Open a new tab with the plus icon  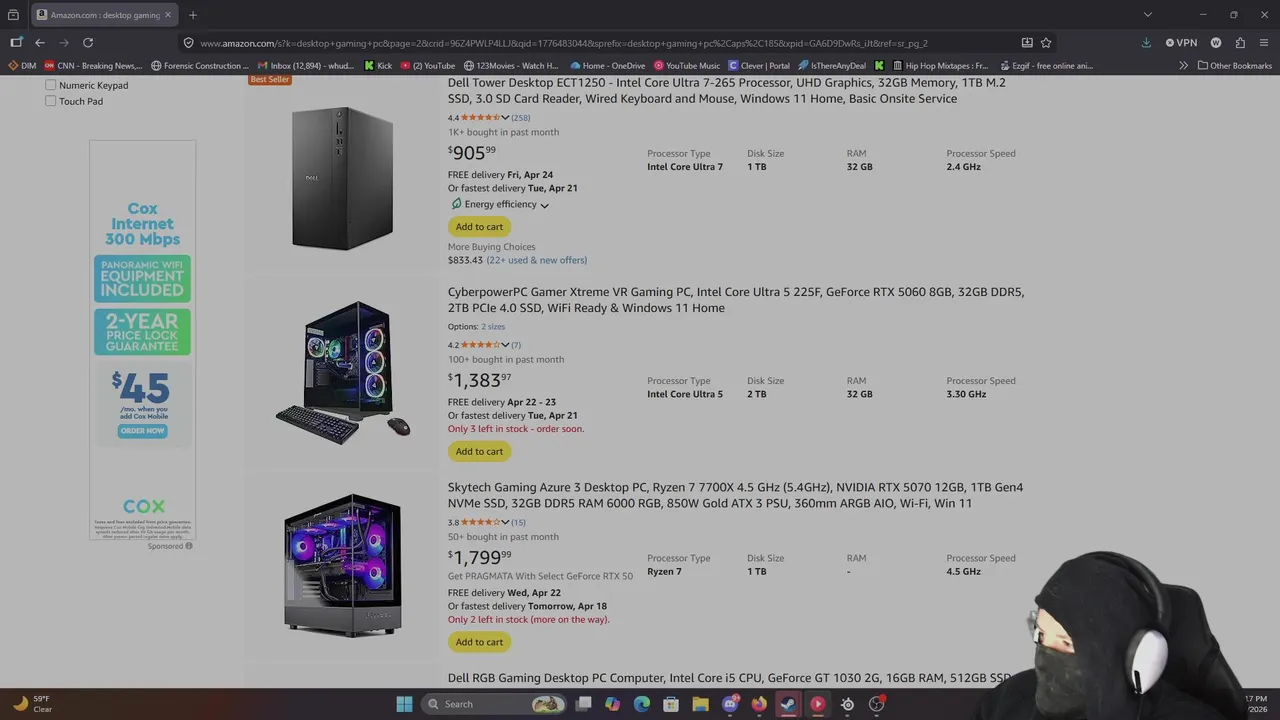[x=193, y=15]
